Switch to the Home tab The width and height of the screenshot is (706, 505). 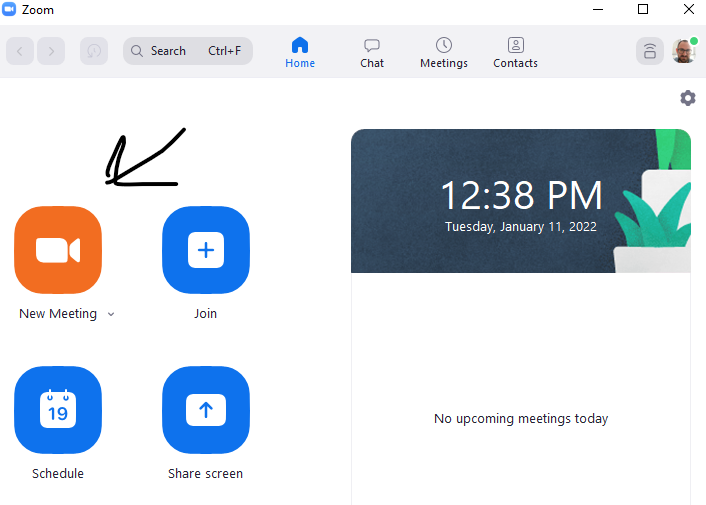point(300,52)
